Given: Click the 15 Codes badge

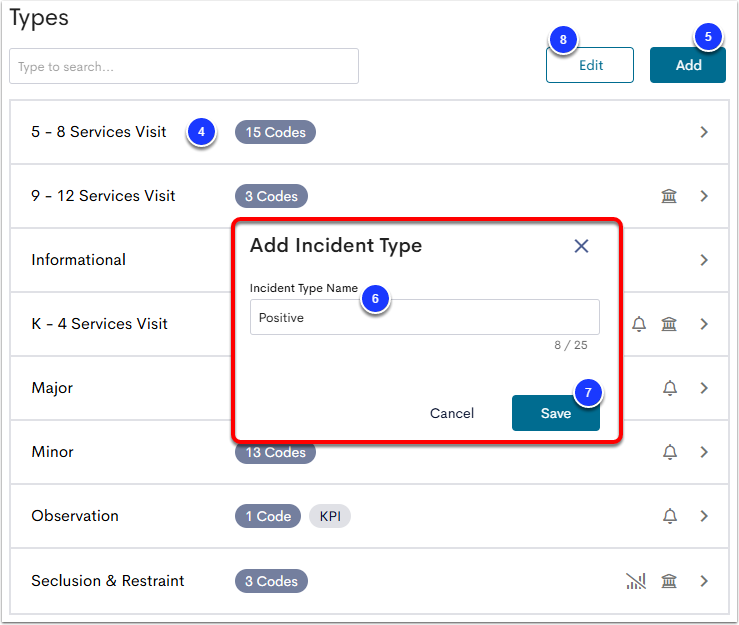Looking at the screenshot, I should pyautogui.click(x=275, y=132).
